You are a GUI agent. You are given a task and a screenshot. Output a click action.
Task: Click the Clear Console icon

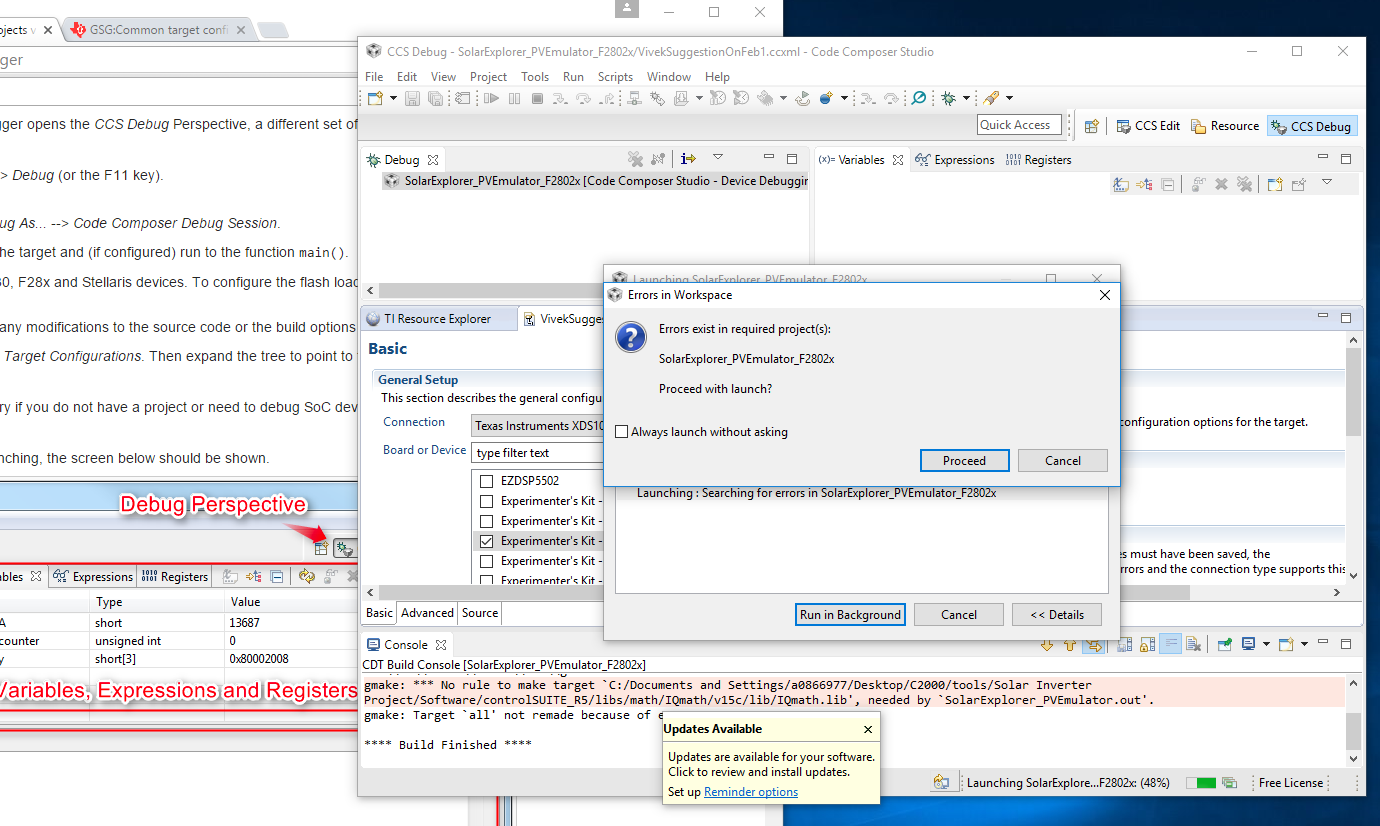[1193, 644]
